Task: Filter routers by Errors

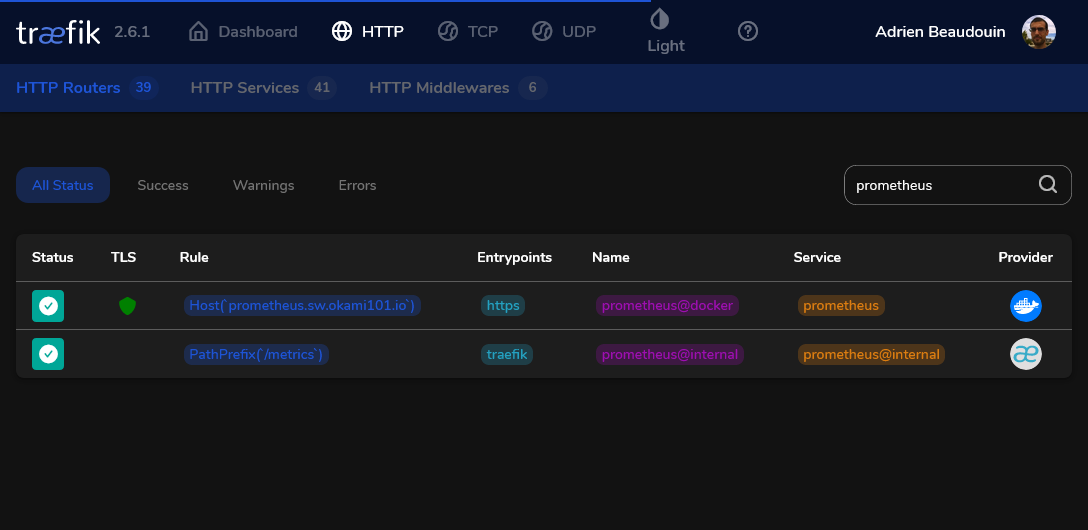Action: pos(357,185)
